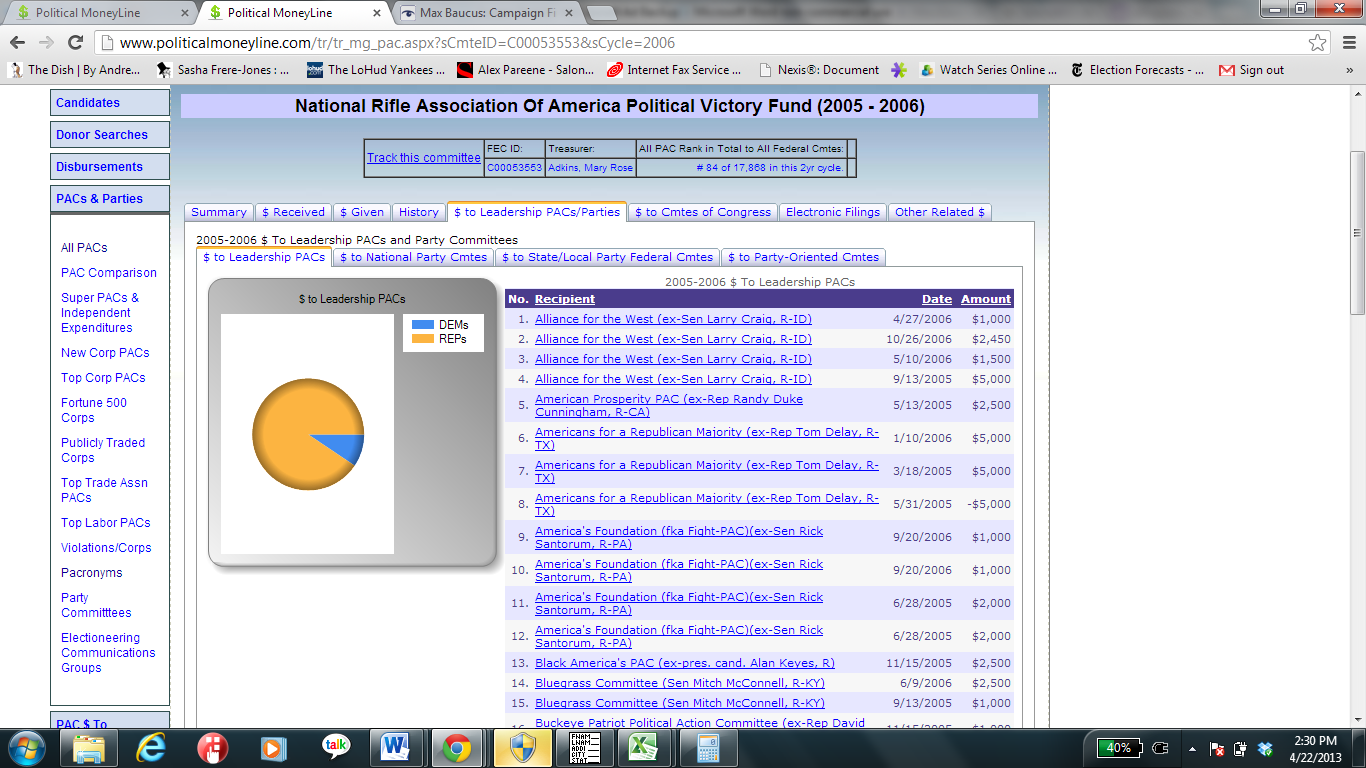Open the Windows Start menu
This screenshot has width=1366, height=768.
point(25,747)
